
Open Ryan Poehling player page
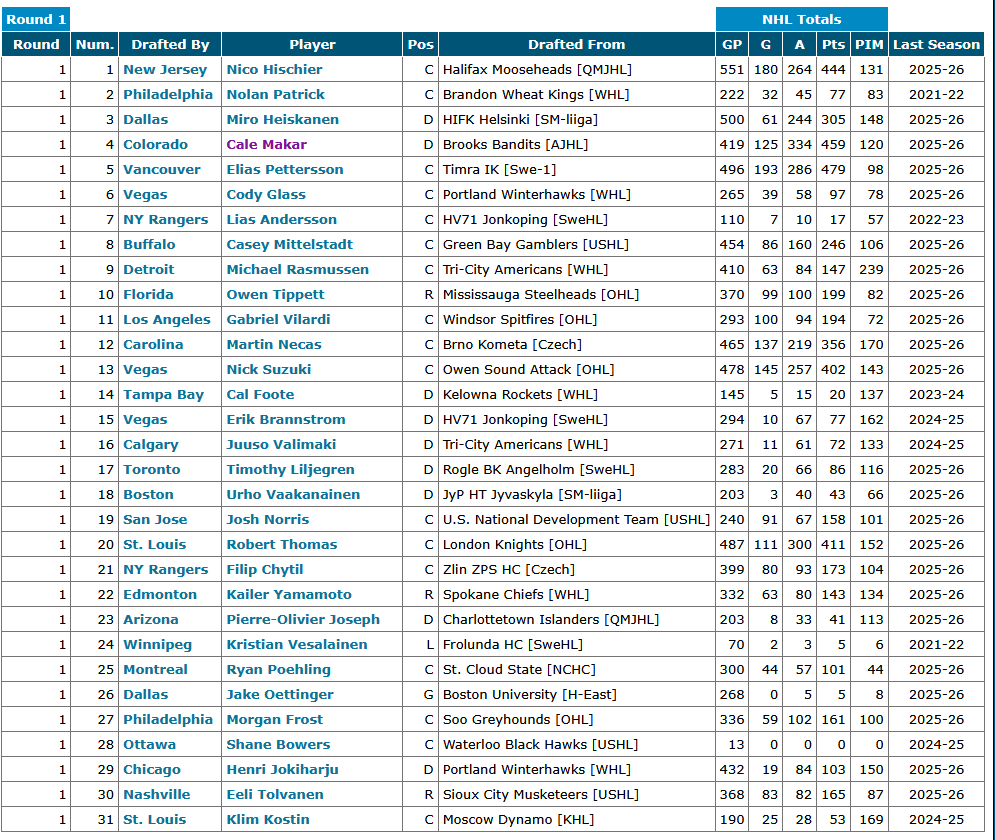(279, 669)
